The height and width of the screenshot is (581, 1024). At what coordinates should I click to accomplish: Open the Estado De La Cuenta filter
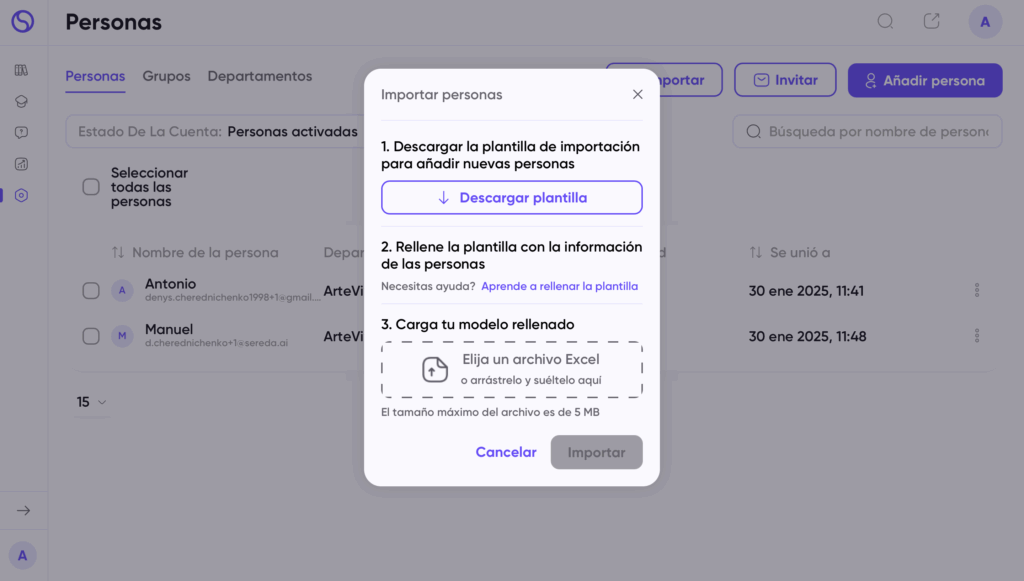[217, 132]
